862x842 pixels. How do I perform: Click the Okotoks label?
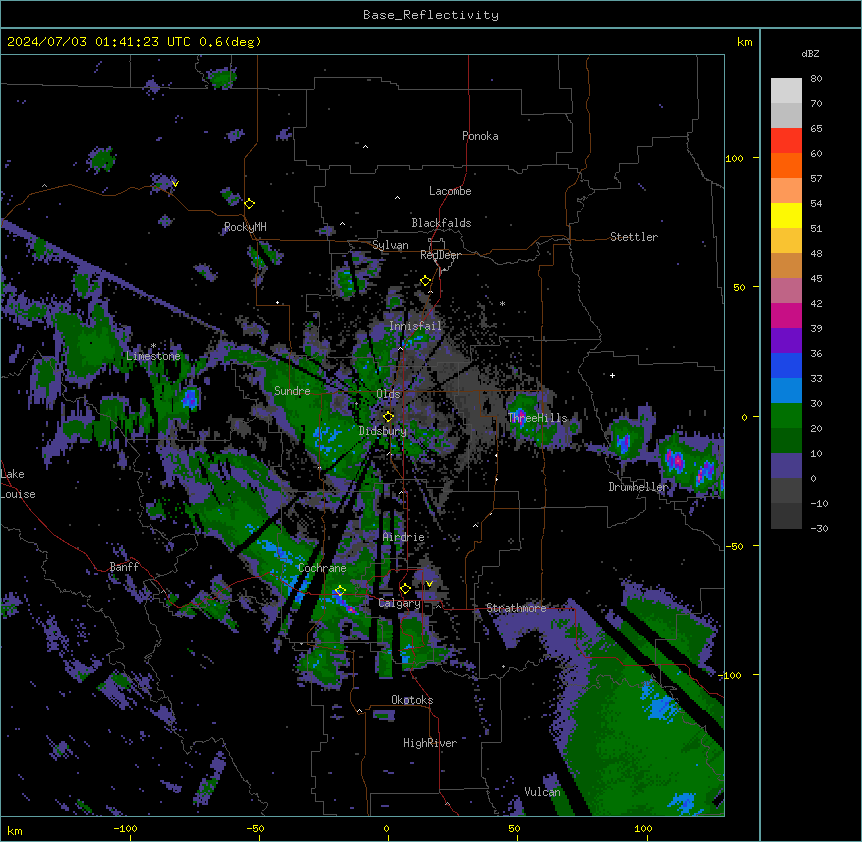[x=412, y=700]
